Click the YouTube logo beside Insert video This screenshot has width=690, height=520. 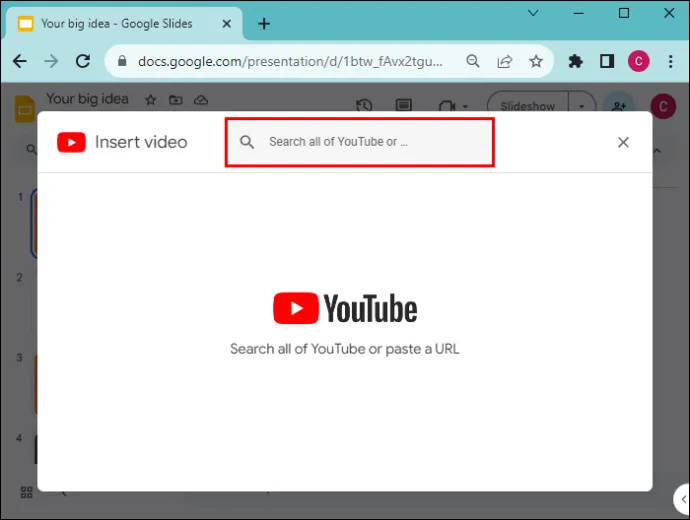pyautogui.click(x=71, y=142)
